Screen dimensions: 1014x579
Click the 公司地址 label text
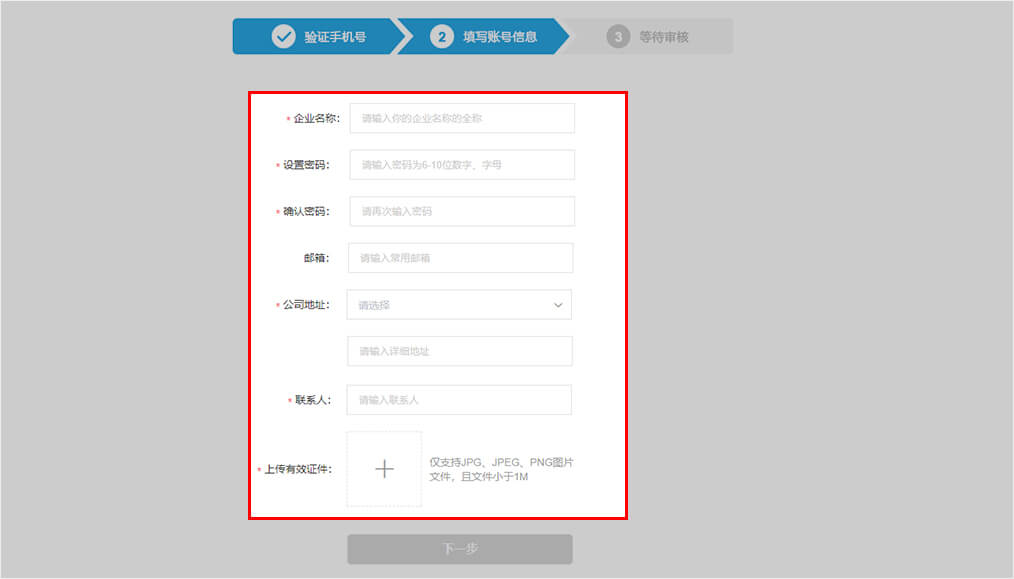tap(306, 305)
